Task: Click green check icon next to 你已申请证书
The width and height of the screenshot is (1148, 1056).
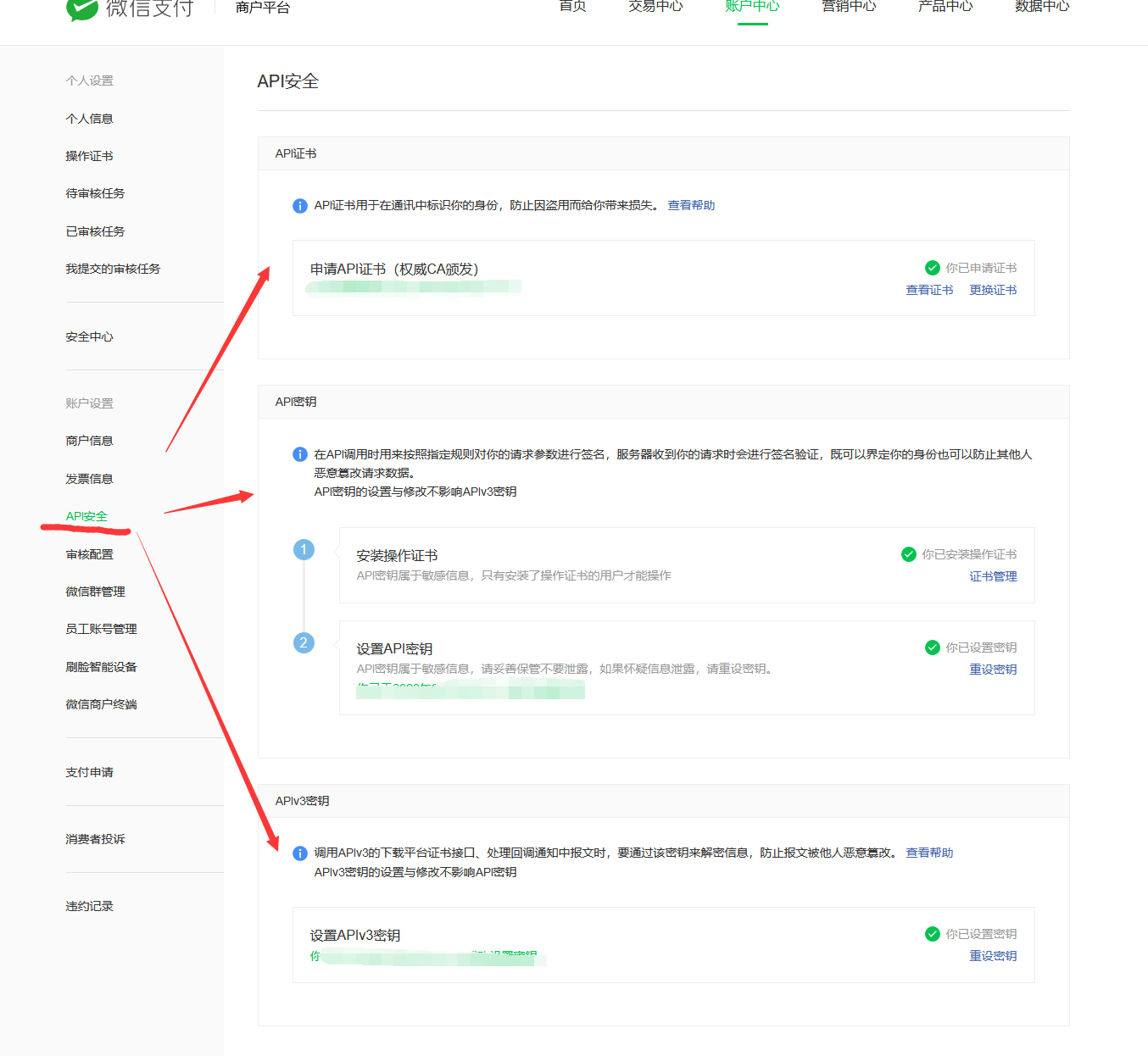Action: (x=933, y=268)
